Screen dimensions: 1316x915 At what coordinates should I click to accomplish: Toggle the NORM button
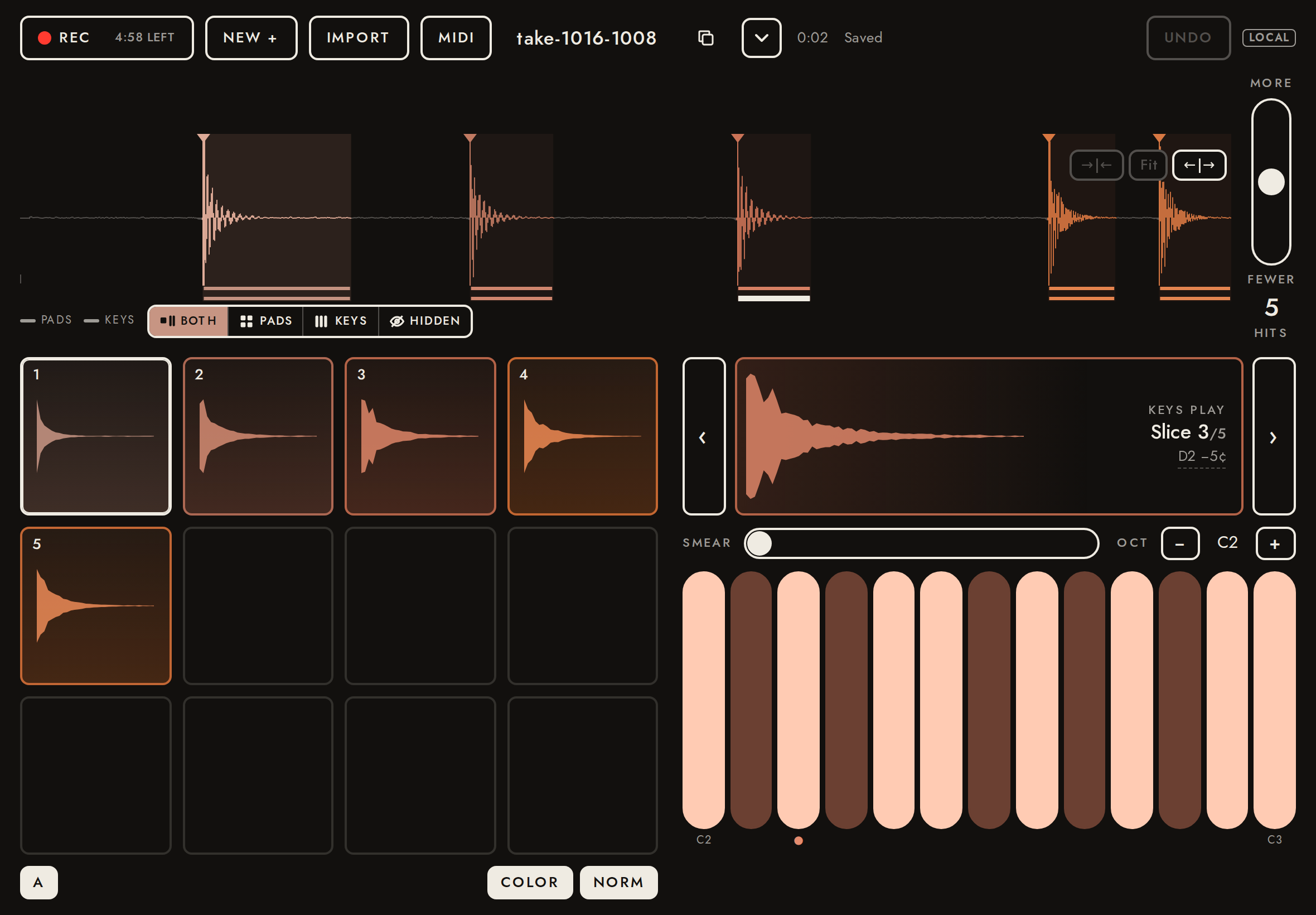click(x=619, y=882)
